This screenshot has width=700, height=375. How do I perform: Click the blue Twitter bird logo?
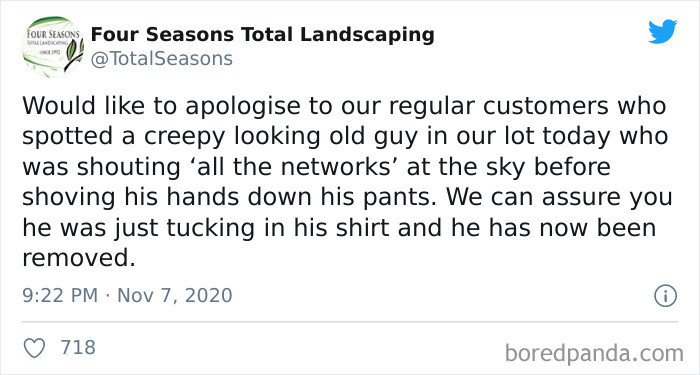coord(662,32)
